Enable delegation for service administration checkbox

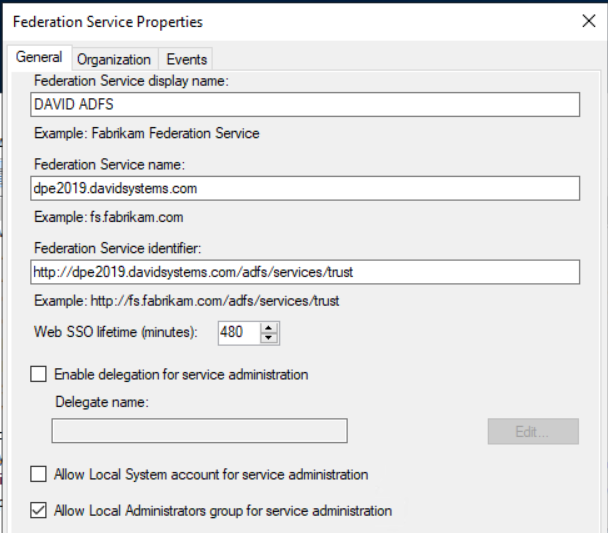point(39,375)
